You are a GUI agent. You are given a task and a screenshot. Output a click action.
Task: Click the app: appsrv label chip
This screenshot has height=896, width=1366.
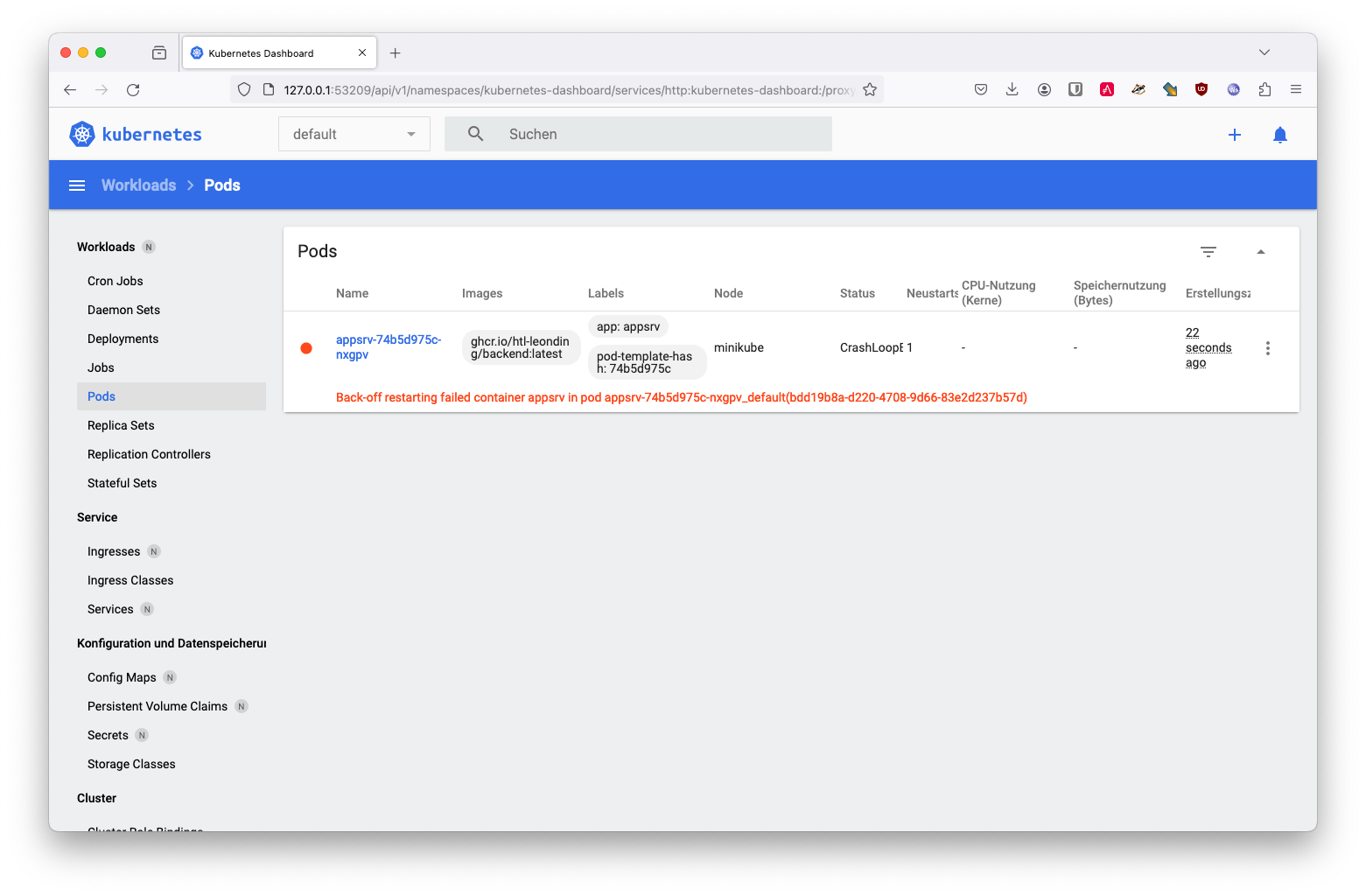pos(628,326)
